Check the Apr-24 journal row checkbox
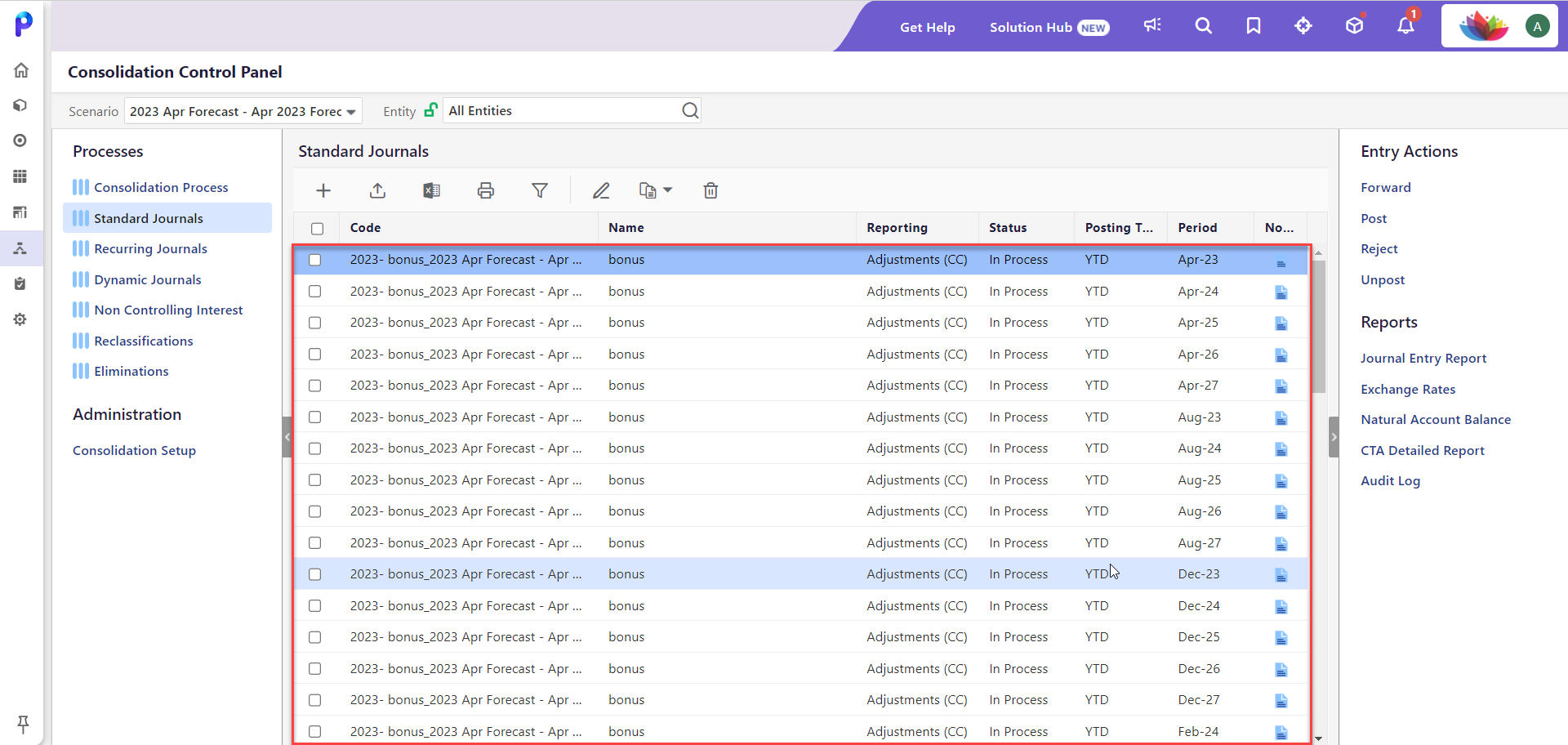Screen dimensions: 1568x745 [x=315, y=292]
